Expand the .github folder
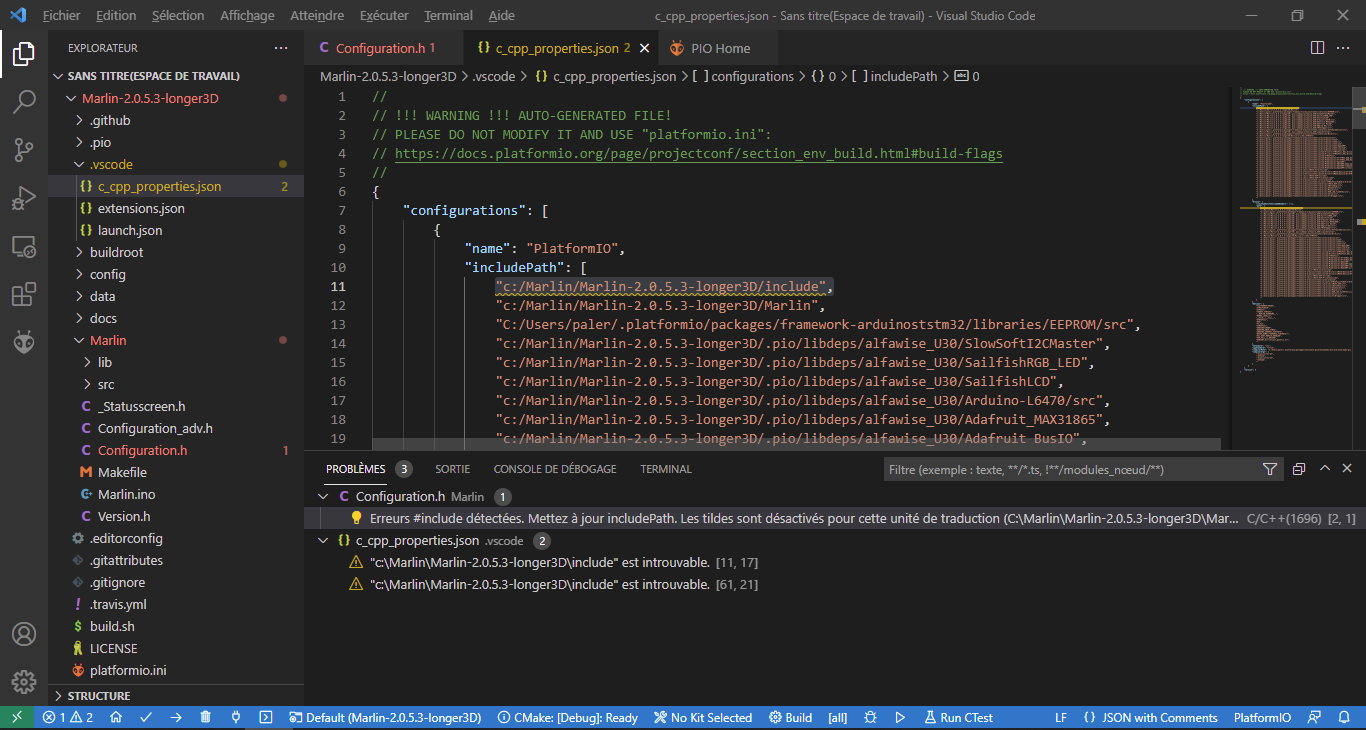1366x730 pixels. (x=80, y=121)
